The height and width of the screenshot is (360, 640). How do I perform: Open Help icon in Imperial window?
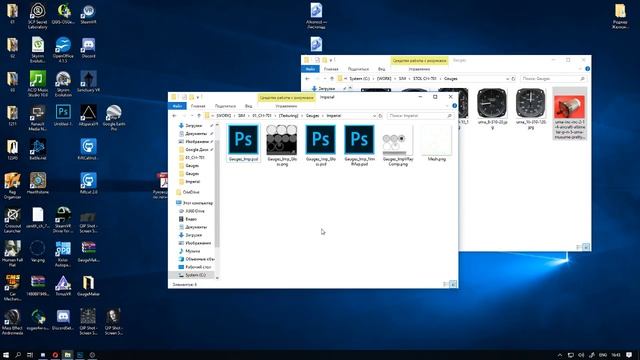coord(454,106)
